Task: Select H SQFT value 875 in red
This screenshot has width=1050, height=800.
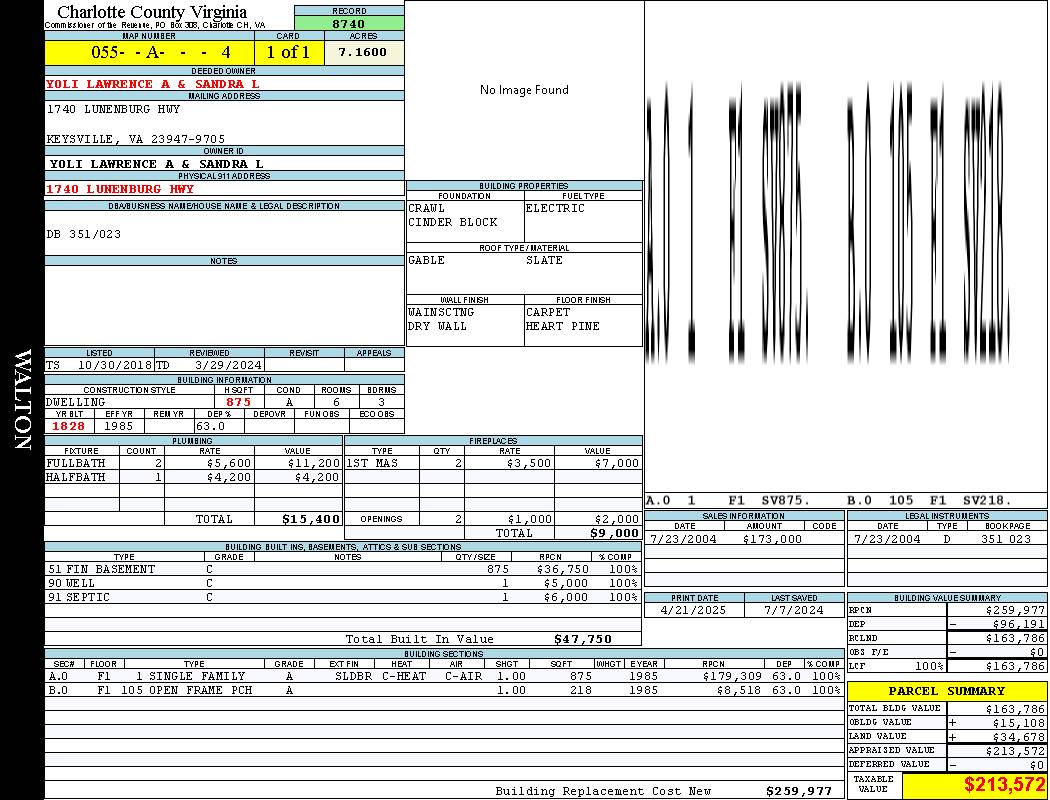Action: pyautogui.click(x=238, y=402)
